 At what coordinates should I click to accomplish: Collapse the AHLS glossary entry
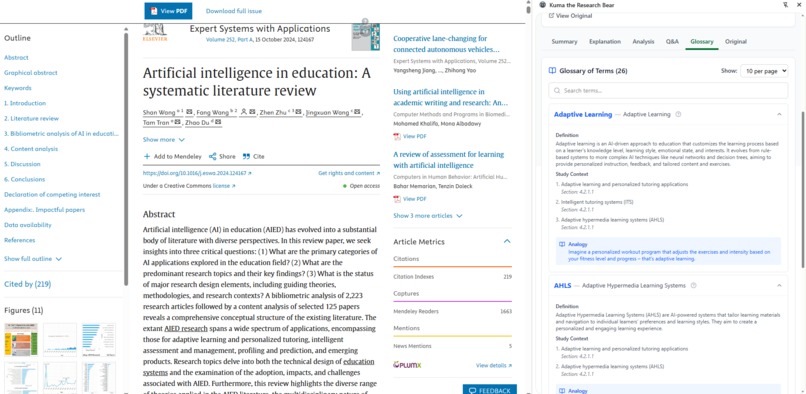click(x=779, y=285)
